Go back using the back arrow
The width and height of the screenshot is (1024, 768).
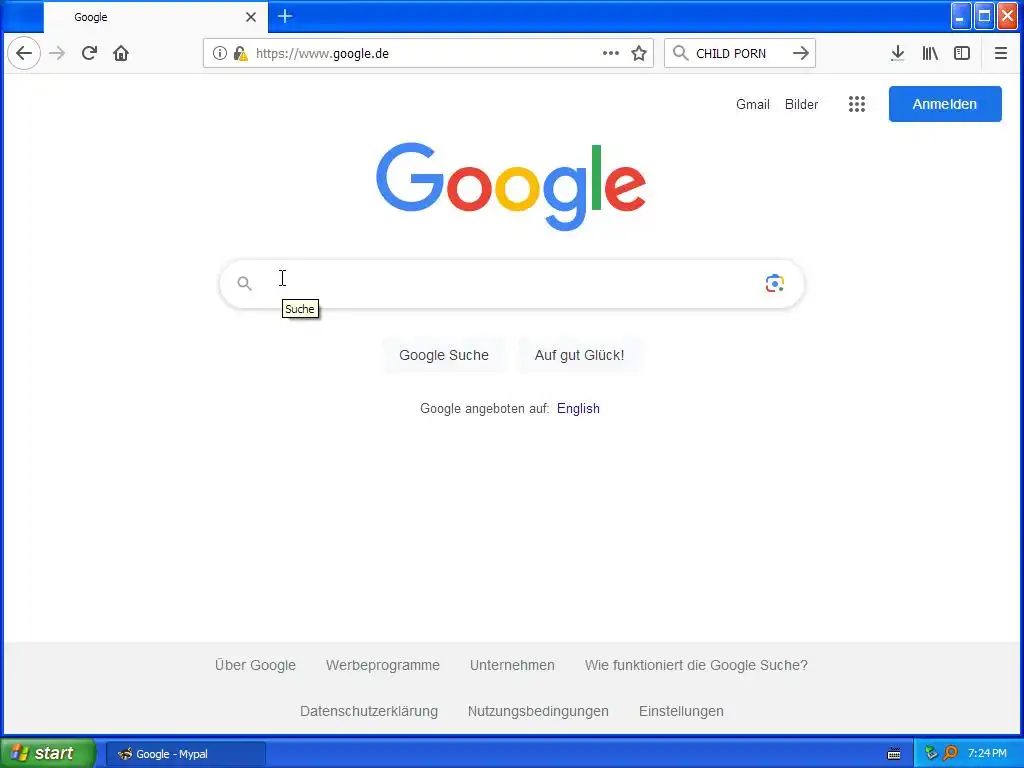coord(24,53)
